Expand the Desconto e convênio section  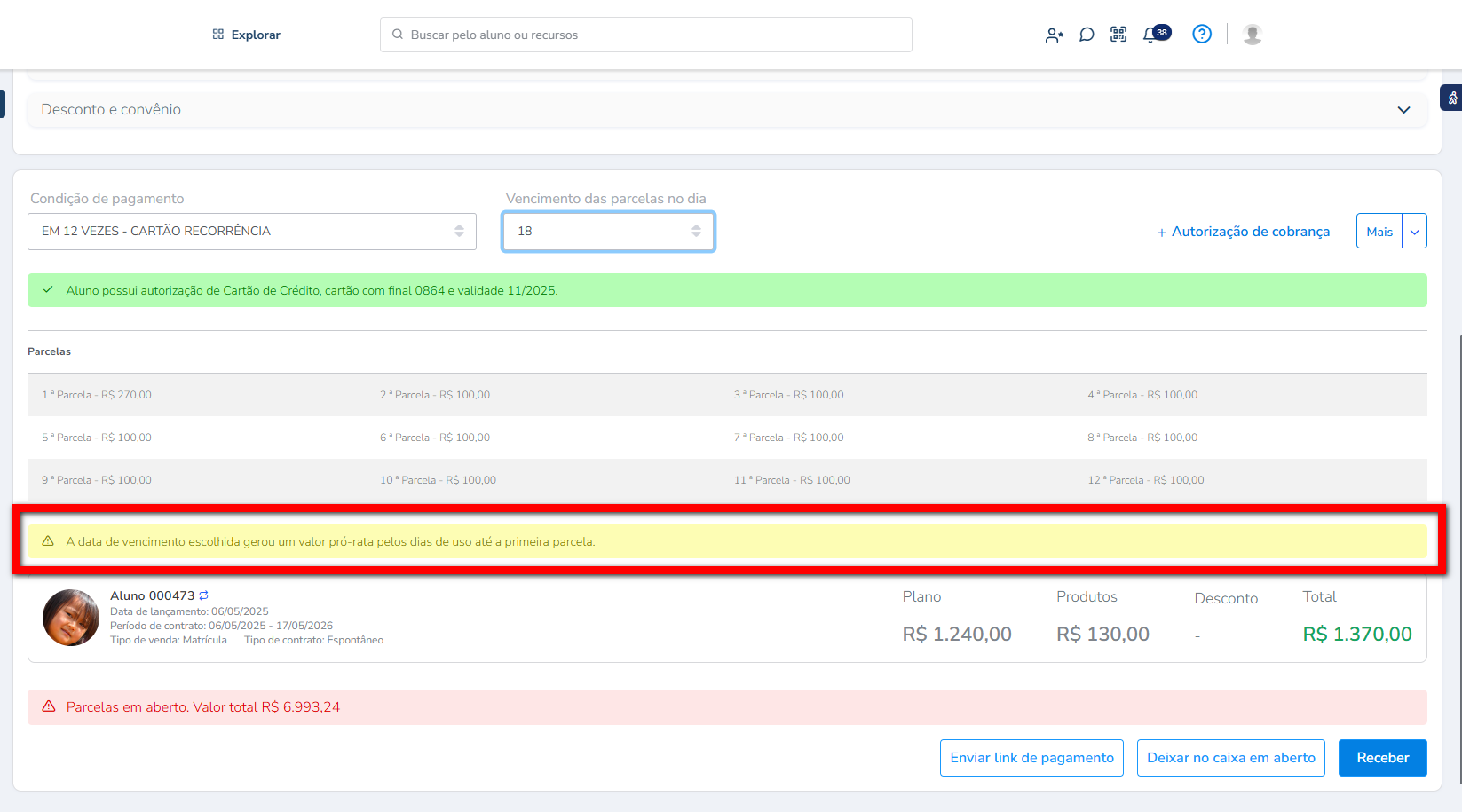pos(727,109)
